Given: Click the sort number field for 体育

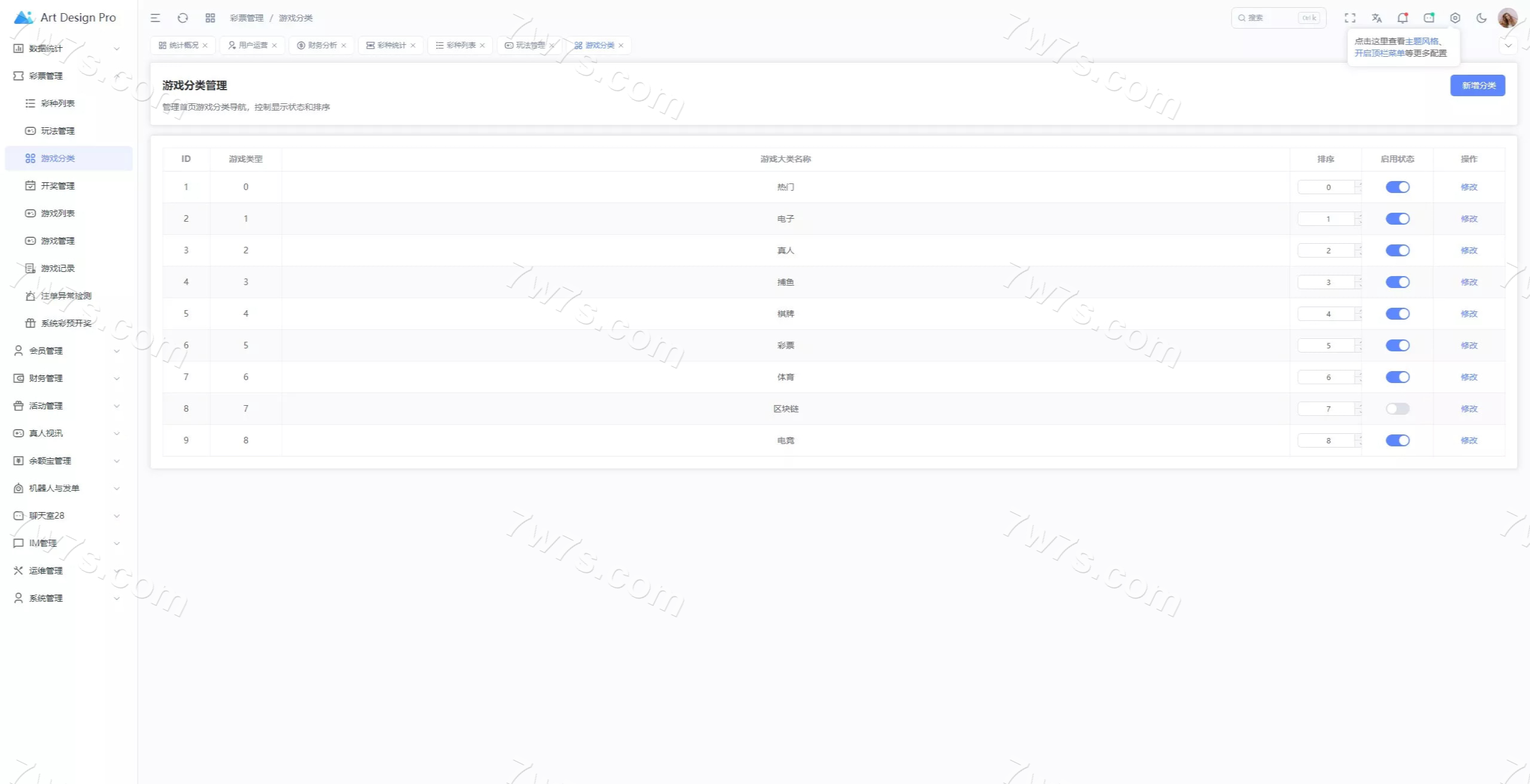Looking at the screenshot, I should 1327,377.
